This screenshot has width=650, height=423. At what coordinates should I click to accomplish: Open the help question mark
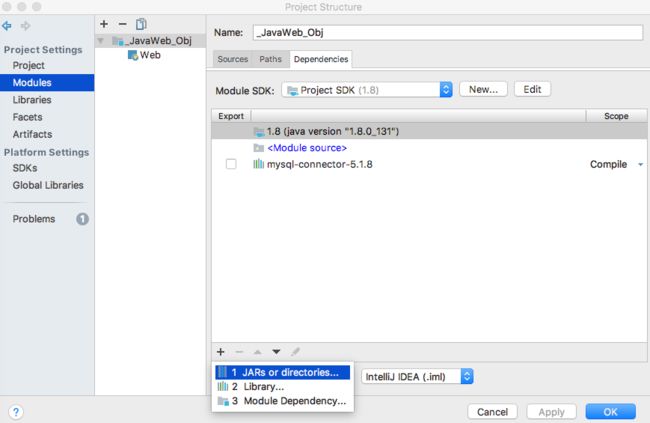point(16,412)
